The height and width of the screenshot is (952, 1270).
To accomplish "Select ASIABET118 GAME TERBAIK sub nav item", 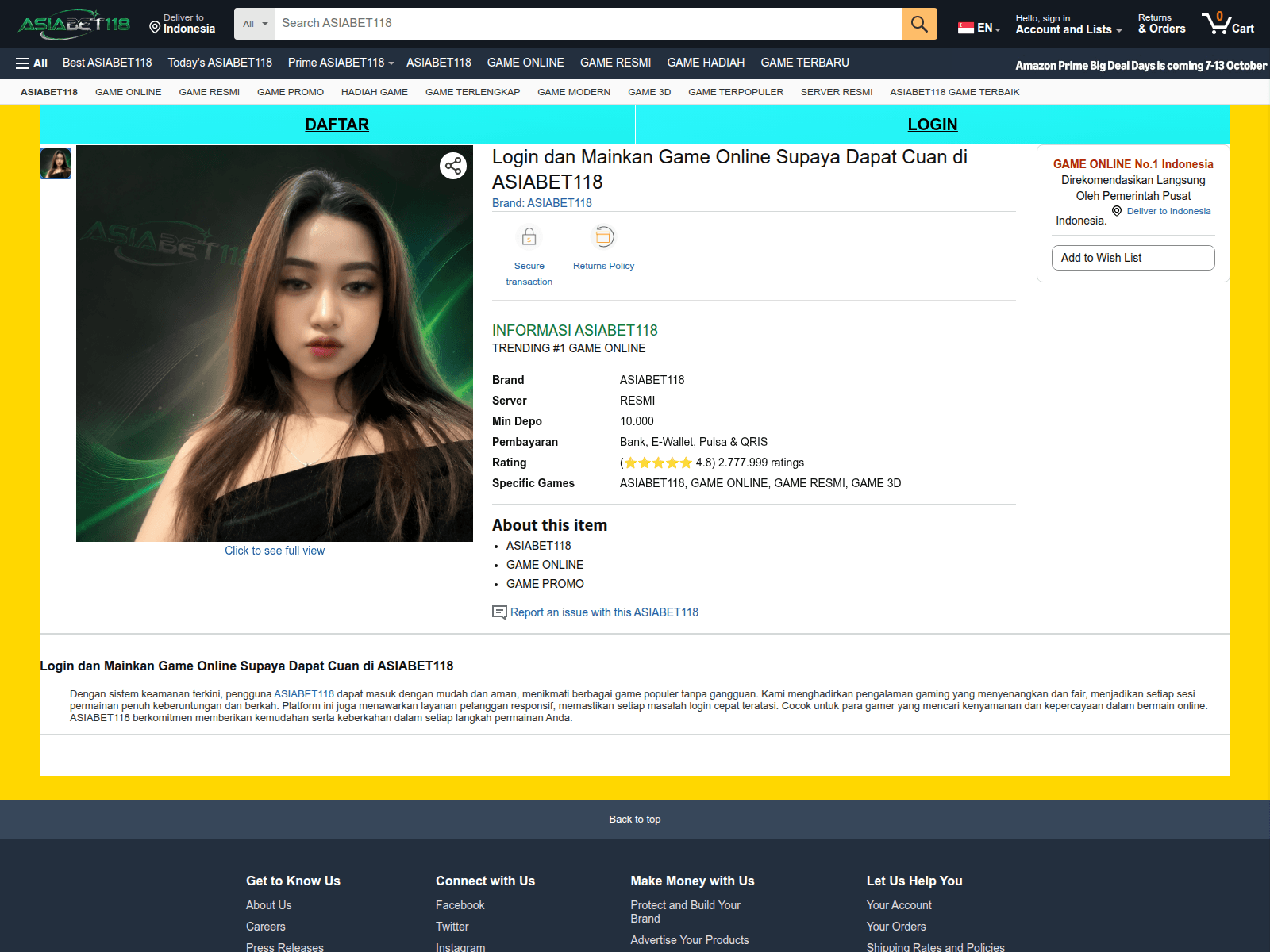I will tap(955, 92).
